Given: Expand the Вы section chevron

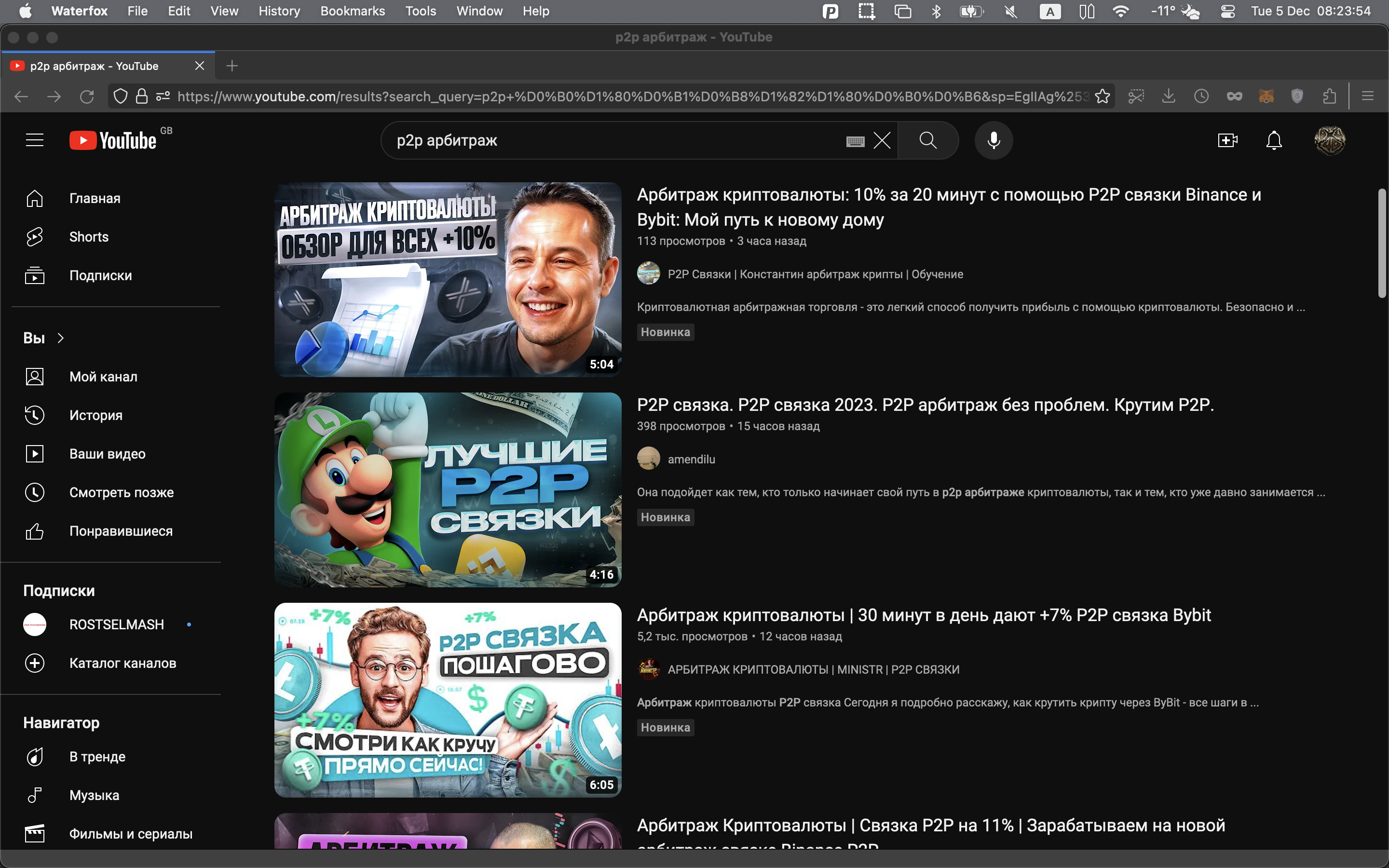Looking at the screenshot, I should (x=60, y=338).
